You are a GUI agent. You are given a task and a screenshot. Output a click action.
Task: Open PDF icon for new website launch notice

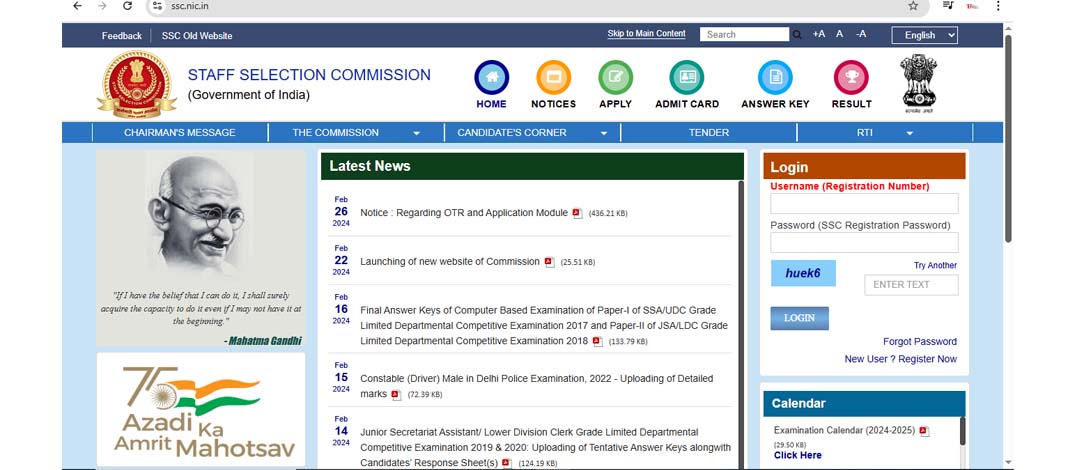point(549,262)
